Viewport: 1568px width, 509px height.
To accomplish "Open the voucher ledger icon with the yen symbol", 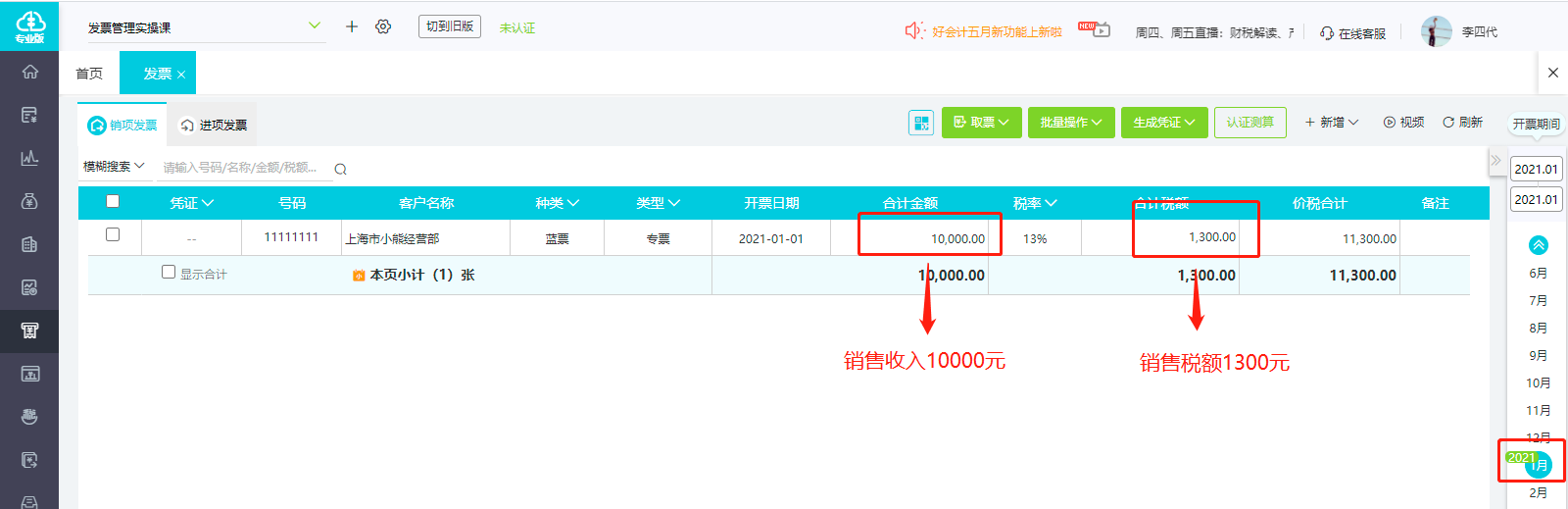I will [x=29, y=115].
